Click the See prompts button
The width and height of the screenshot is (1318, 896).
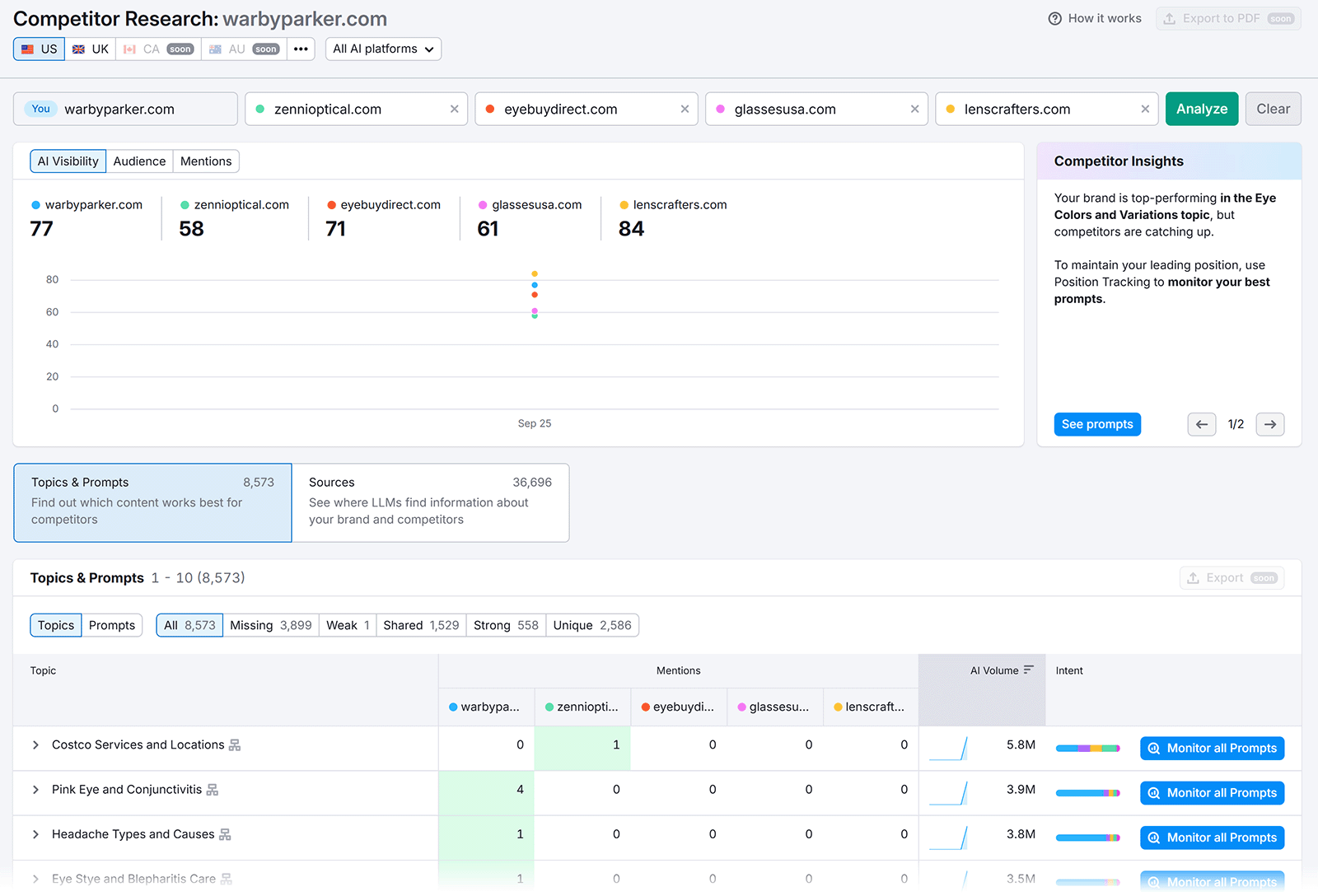1096,424
